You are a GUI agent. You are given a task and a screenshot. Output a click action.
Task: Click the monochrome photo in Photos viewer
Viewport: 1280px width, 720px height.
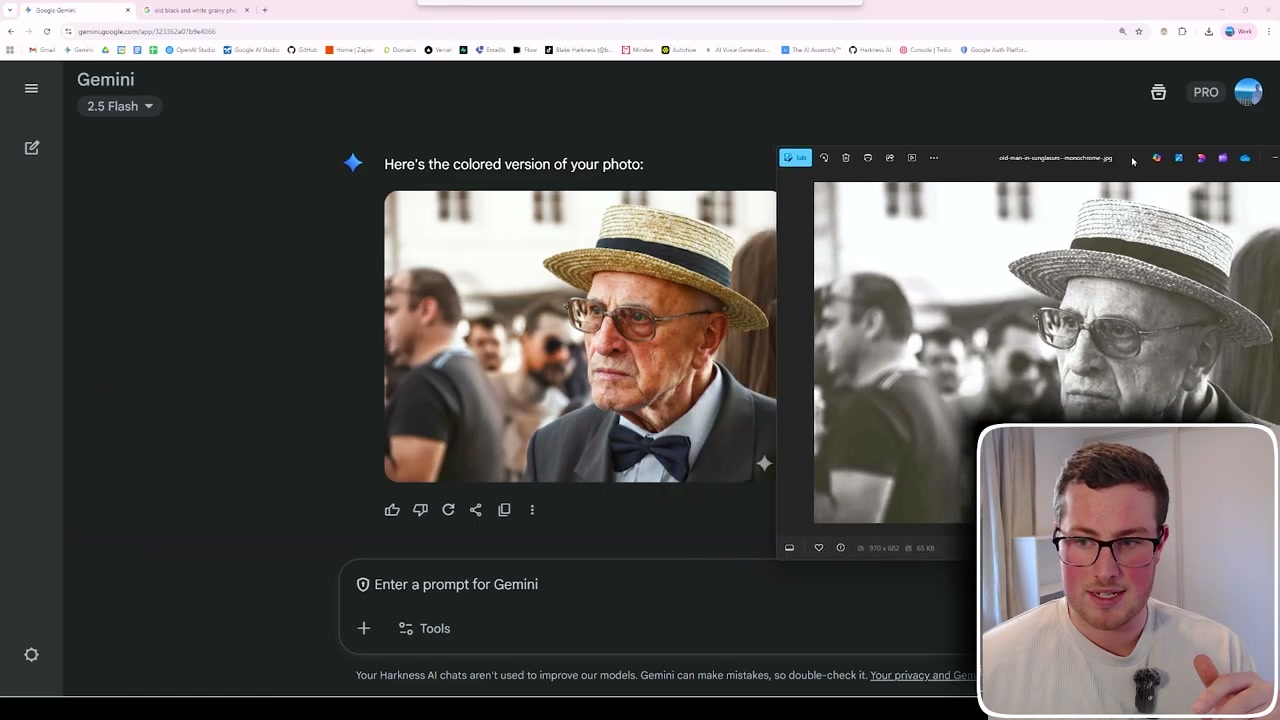(1046, 352)
